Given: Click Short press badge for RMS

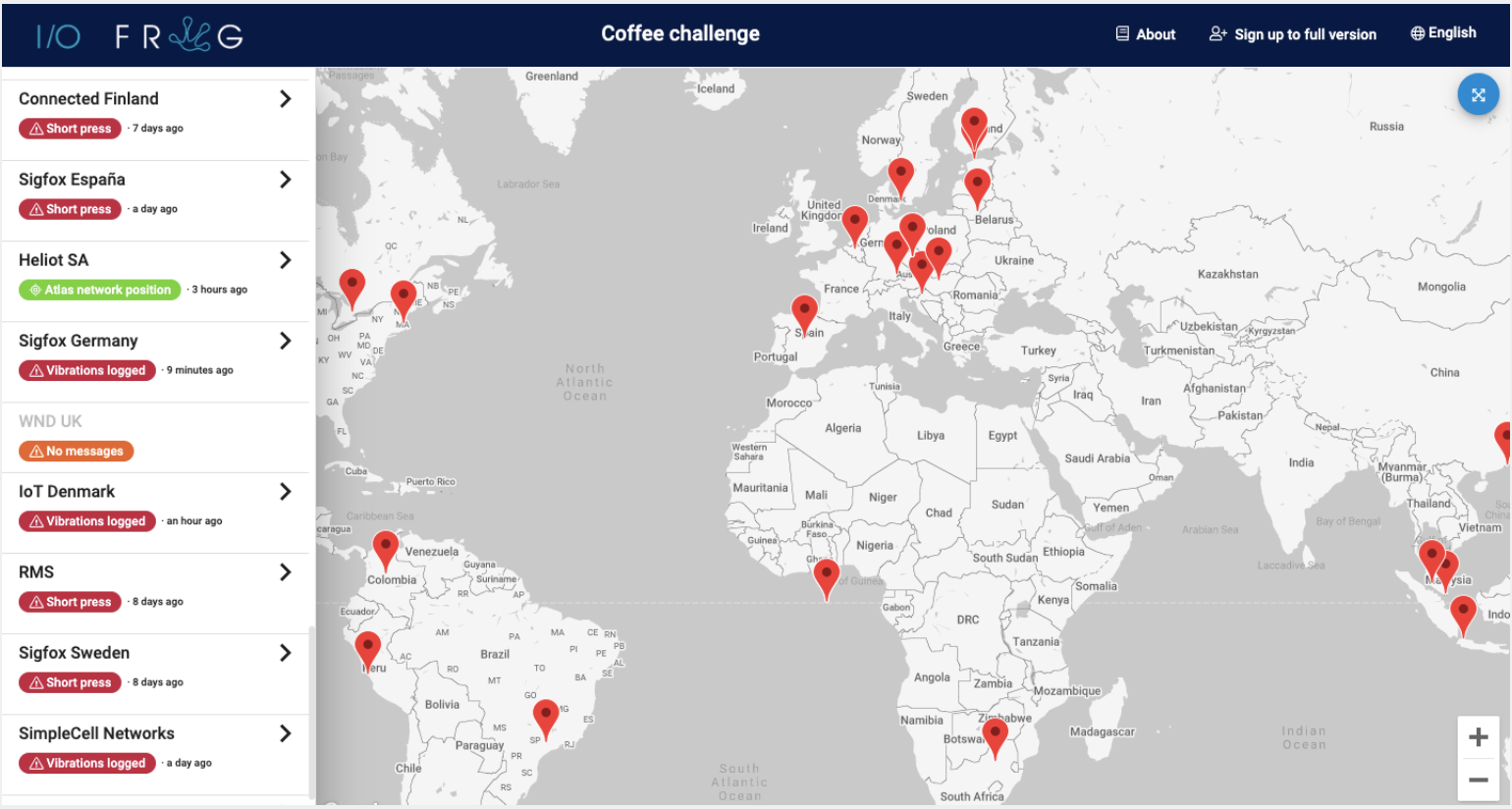Looking at the screenshot, I should tap(70, 602).
